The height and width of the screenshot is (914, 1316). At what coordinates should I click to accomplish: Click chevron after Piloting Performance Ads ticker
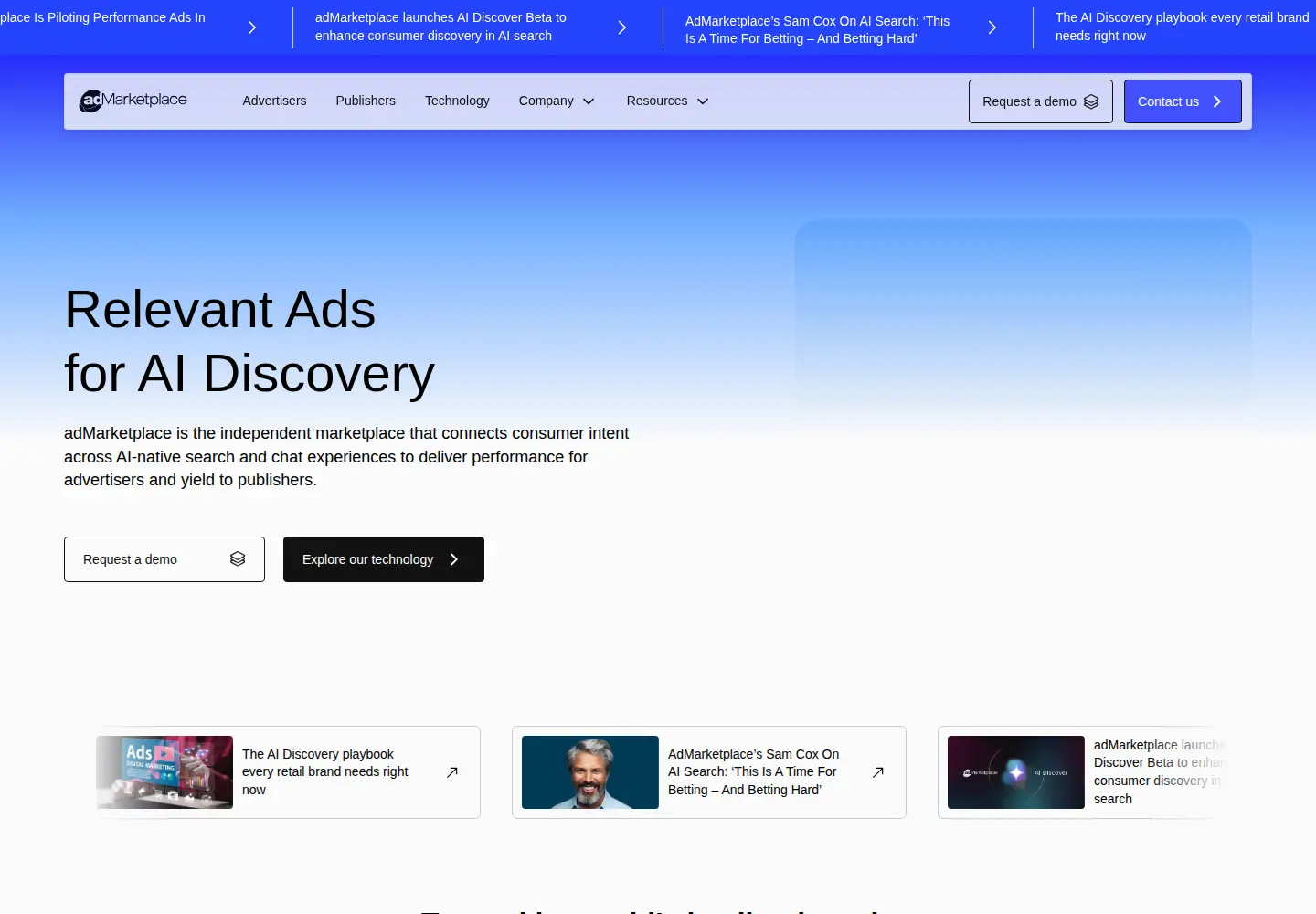tap(252, 27)
